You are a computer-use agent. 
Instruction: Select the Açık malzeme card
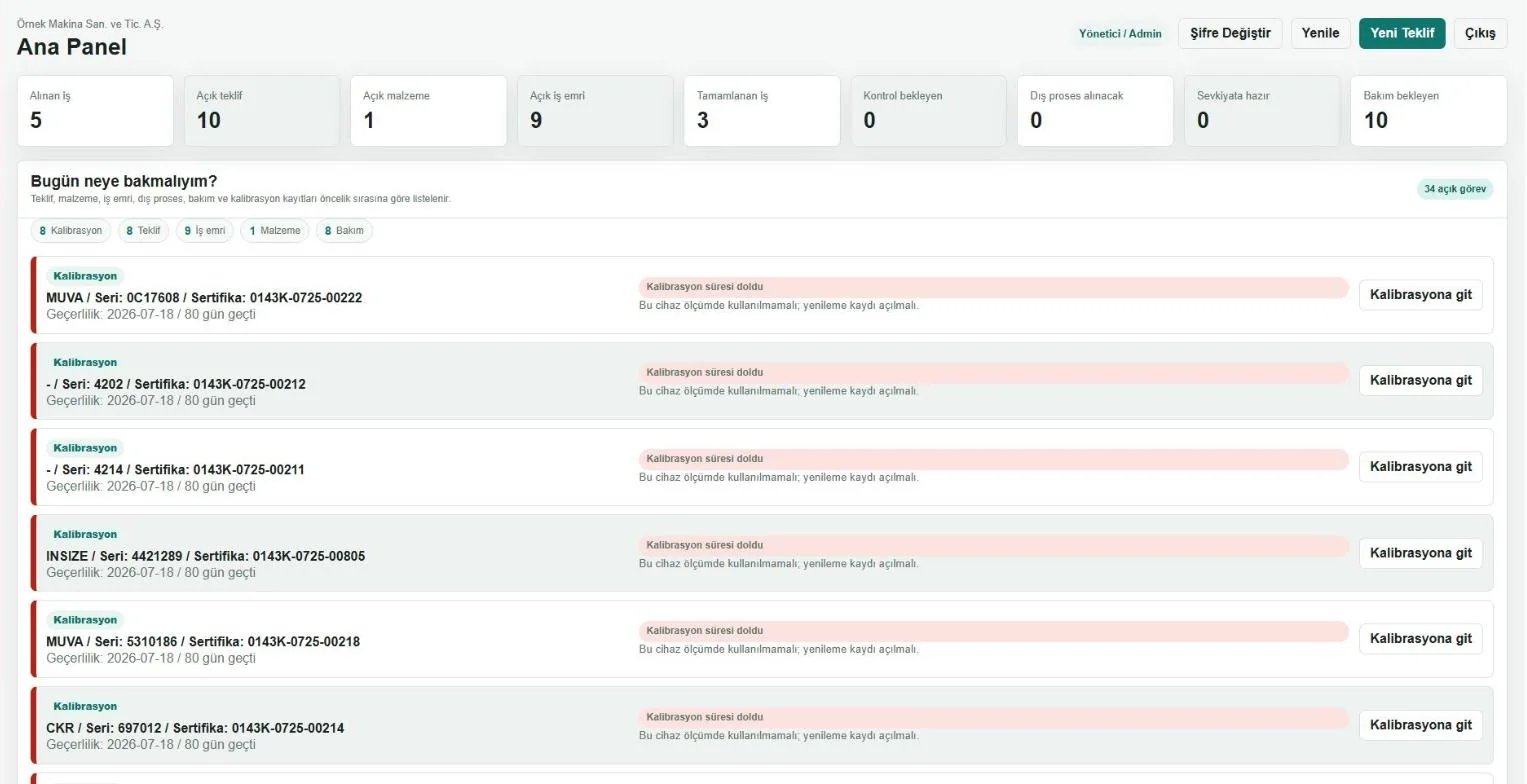click(429, 111)
